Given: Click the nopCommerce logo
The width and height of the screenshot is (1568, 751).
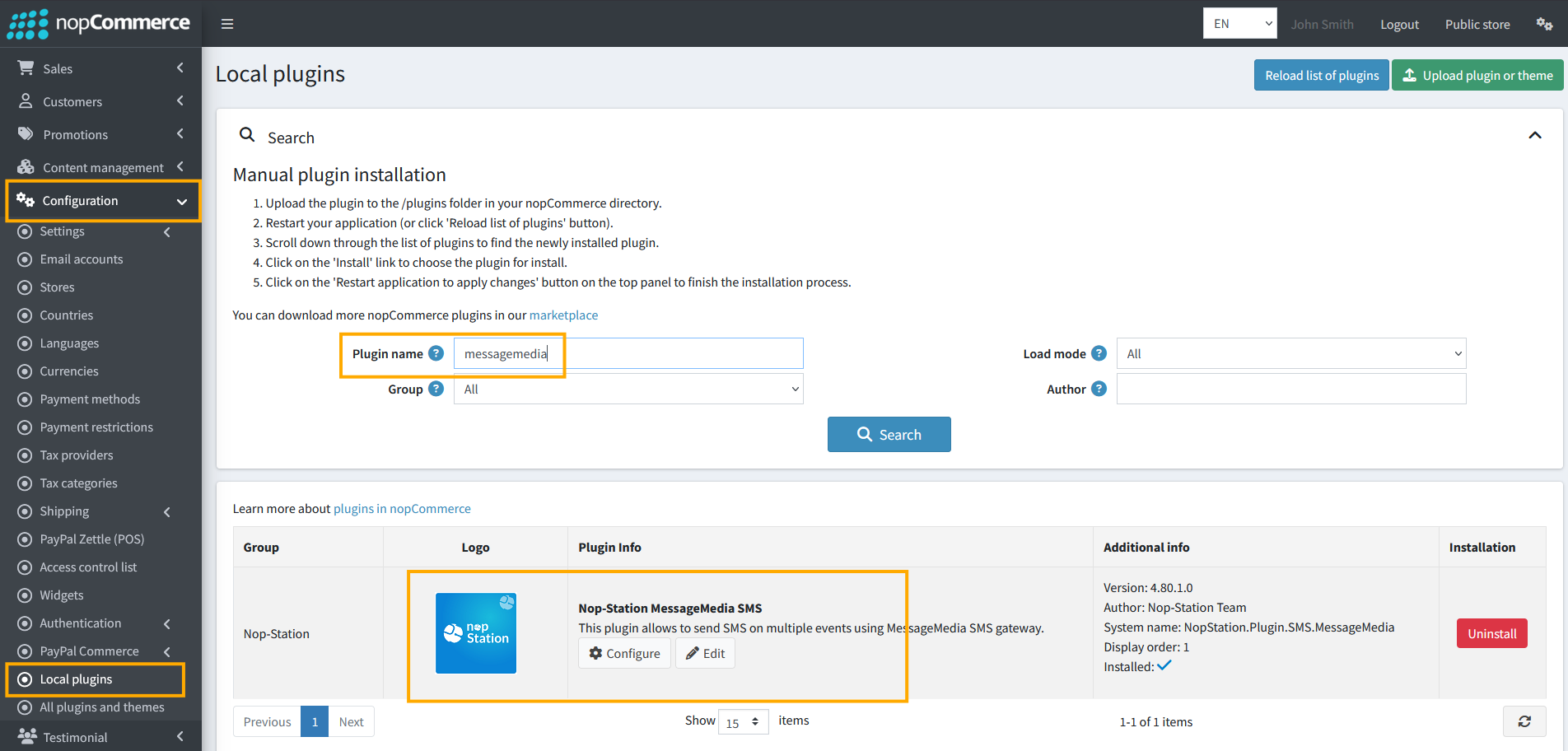Looking at the screenshot, I should click(99, 23).
